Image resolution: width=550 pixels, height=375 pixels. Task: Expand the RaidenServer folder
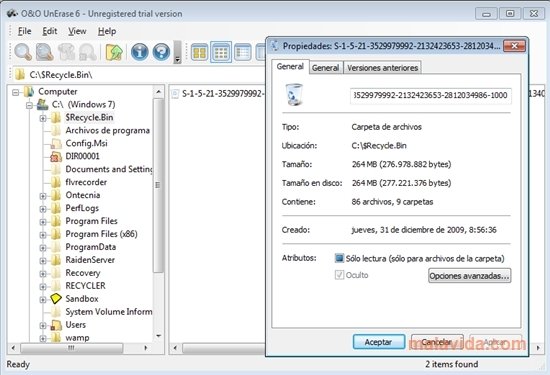(x=43, y=261)
